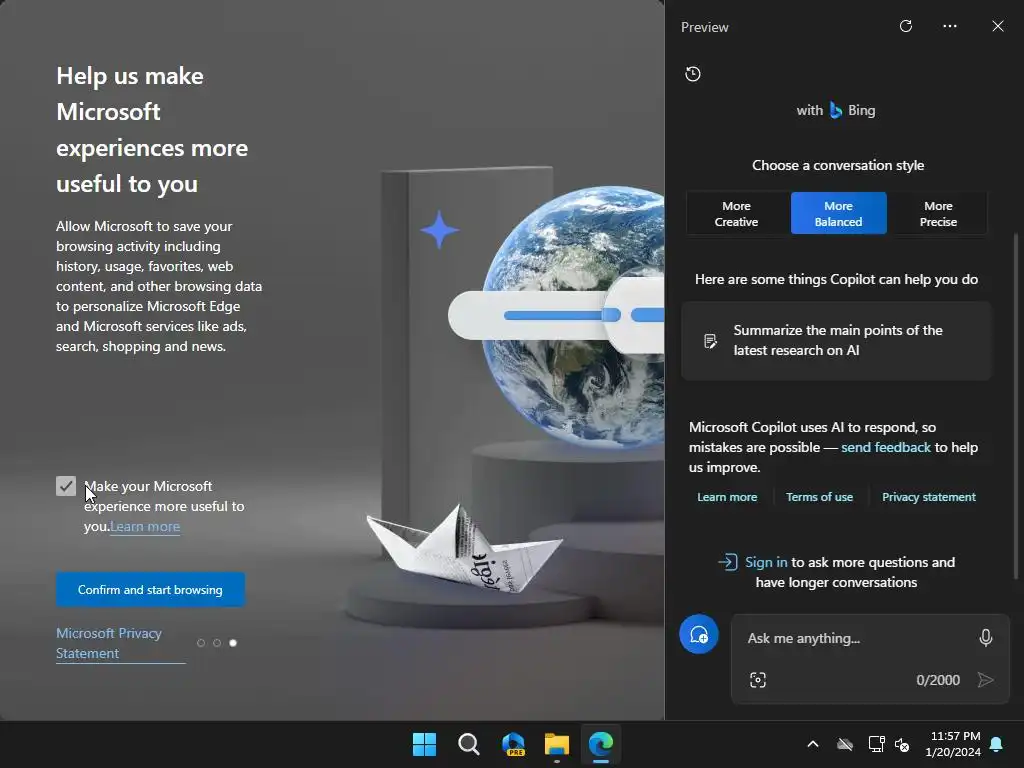Click the muted volume tray icon

(902, 744)
